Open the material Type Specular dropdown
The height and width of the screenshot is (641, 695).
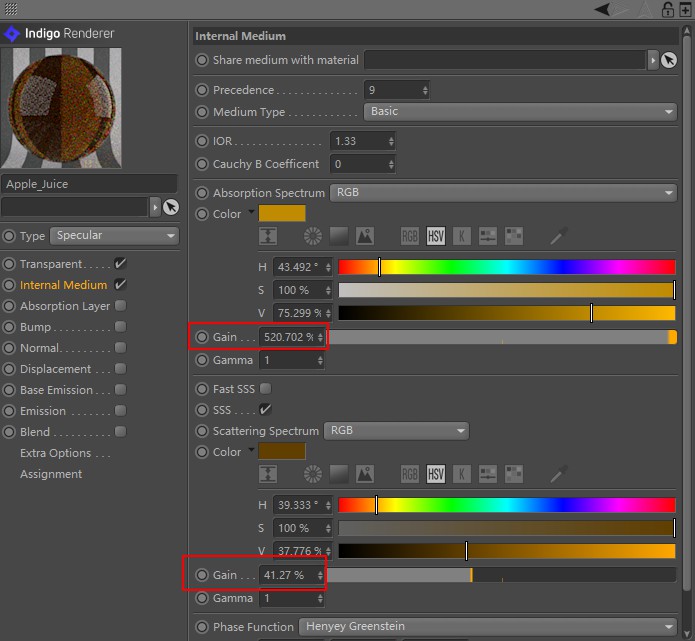click(x=114, y=236)
